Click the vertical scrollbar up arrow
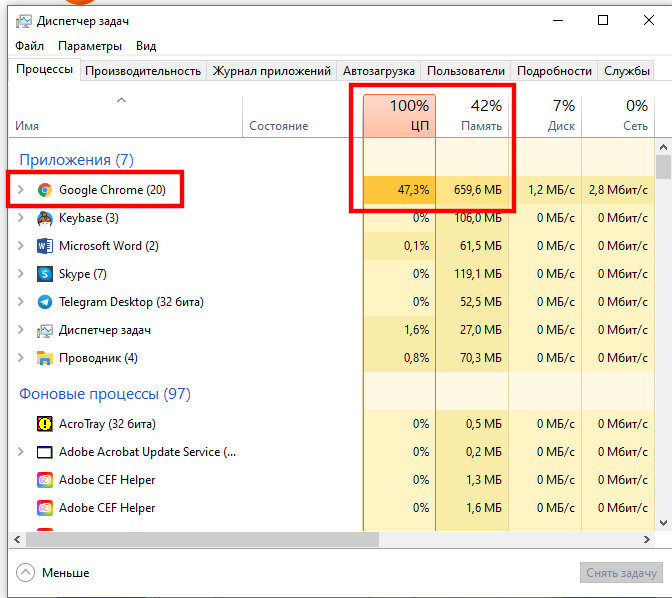672x598 pixels. click(x=663, y=147)
